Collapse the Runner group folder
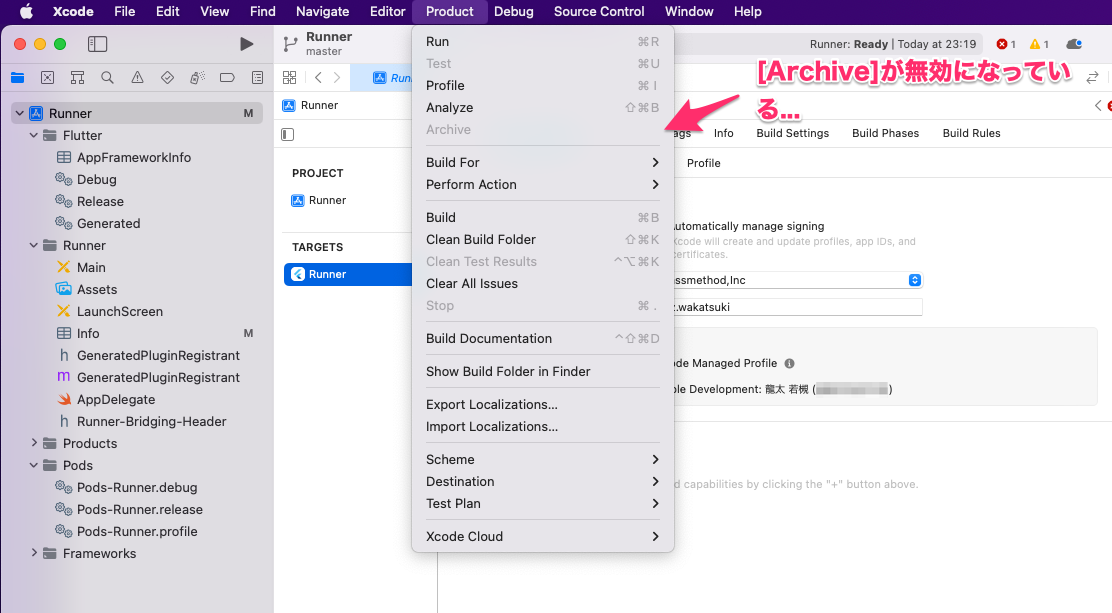The width and height of the screenshot is (1112, 613). click(x=33, y=245)
